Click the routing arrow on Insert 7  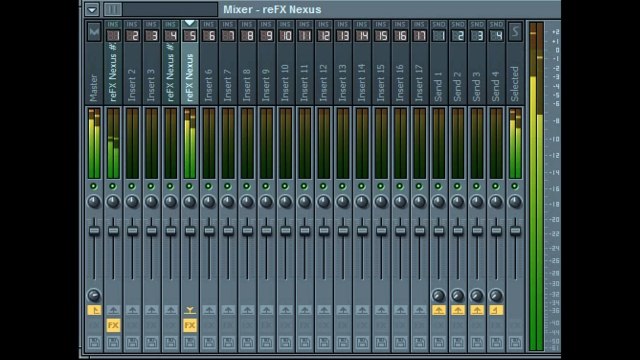228,310
